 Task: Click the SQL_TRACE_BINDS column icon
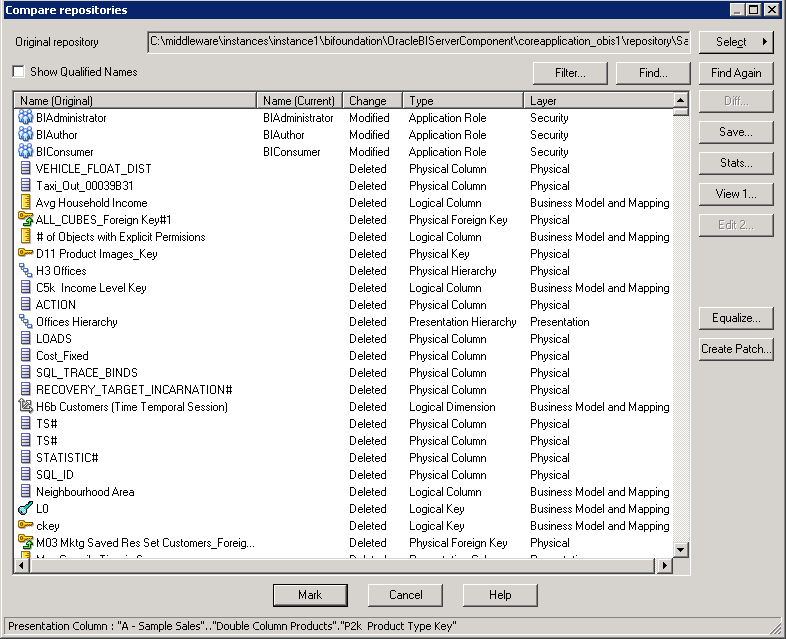[x=26, y=373]
